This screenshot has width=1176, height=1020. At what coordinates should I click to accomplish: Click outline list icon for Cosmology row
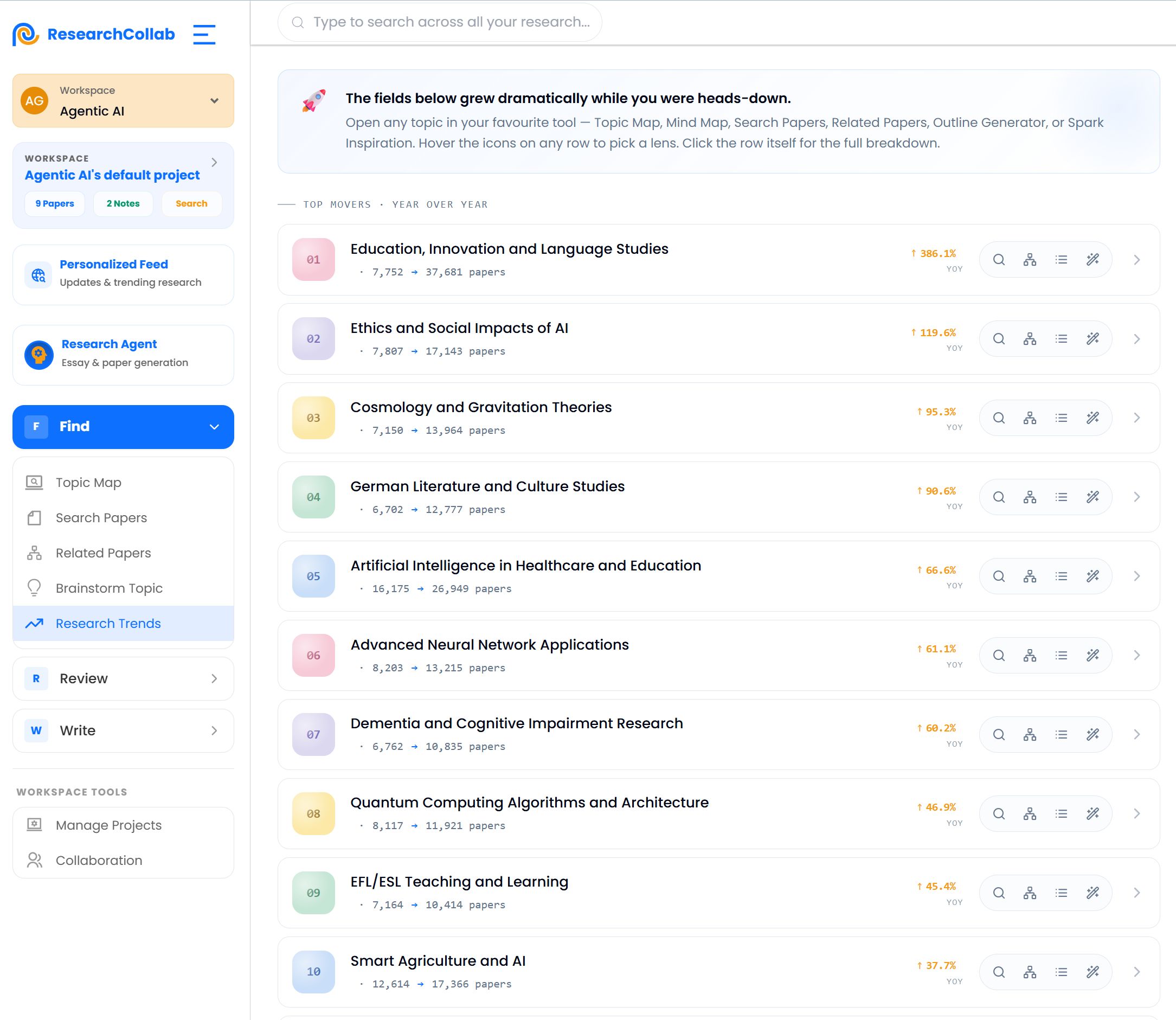(1061, 418)
